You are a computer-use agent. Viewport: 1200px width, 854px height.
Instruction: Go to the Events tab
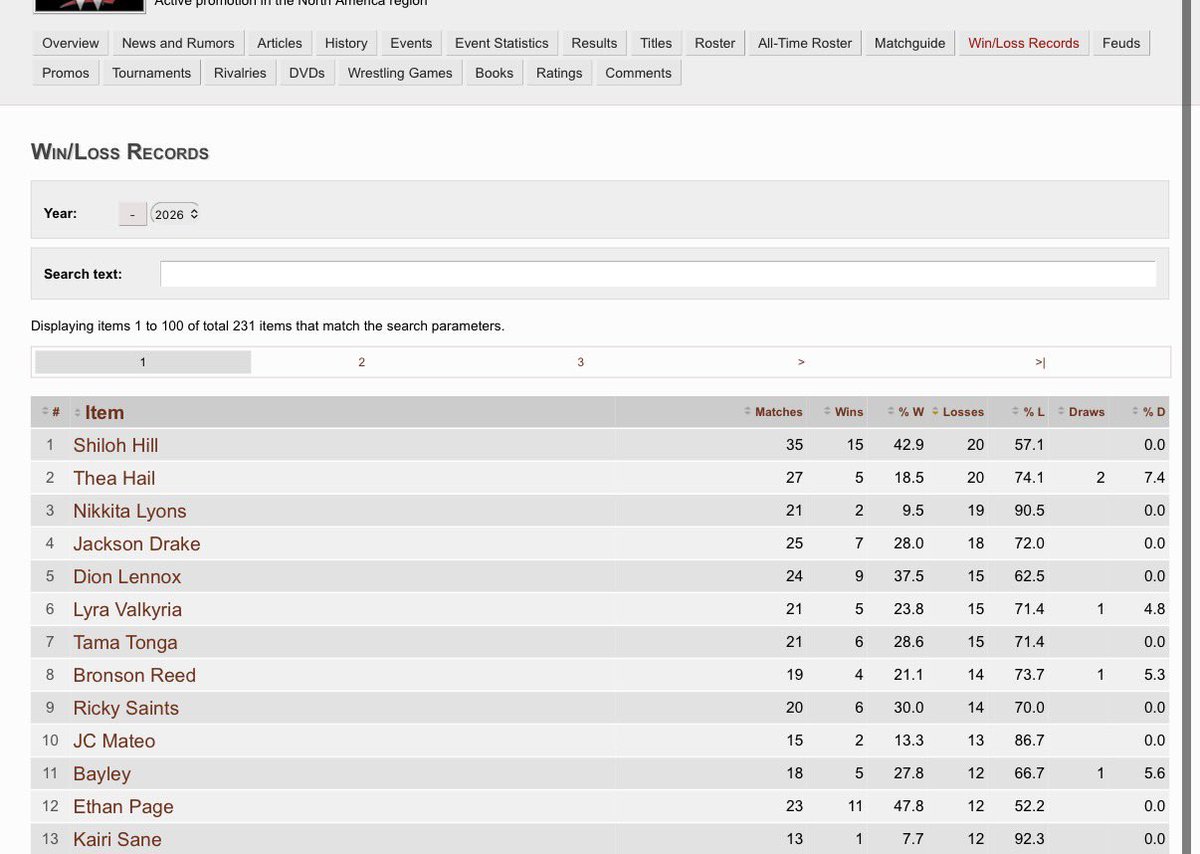tap(411, 43)
